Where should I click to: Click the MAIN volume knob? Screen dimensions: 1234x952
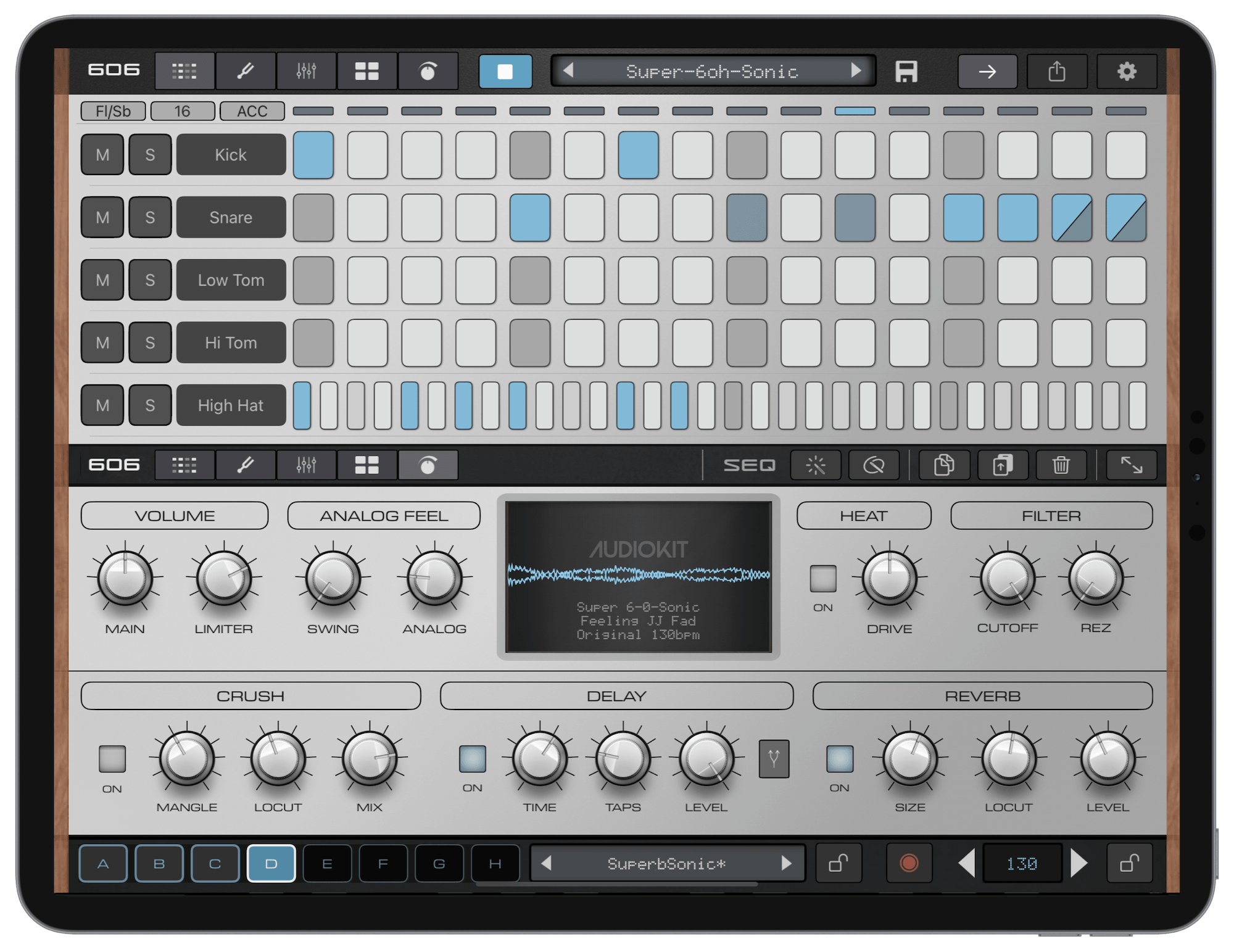point(125,579)
